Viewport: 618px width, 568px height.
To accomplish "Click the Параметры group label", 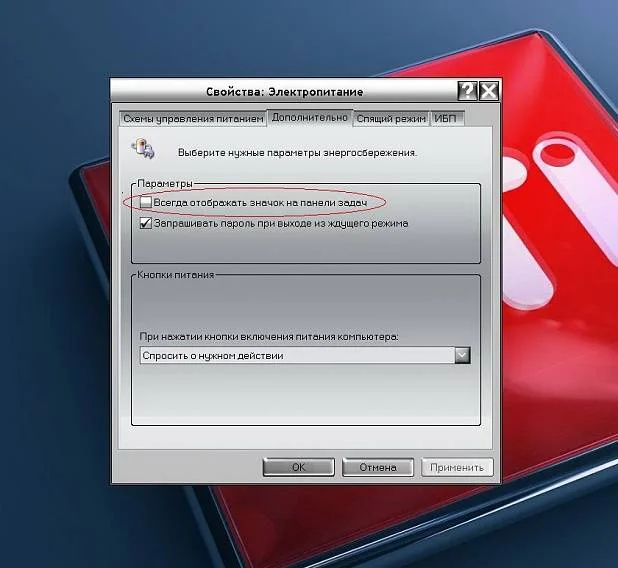I will (x=165, y=184).
